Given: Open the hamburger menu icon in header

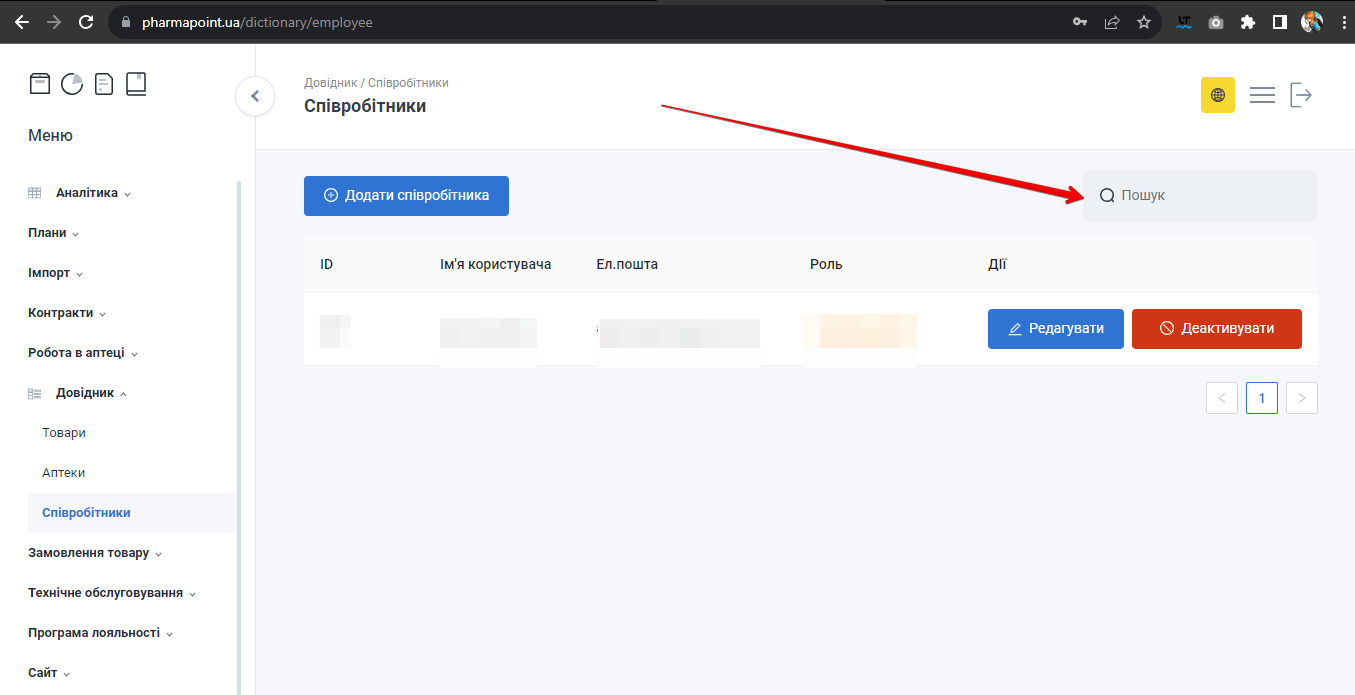Looking at the screenshot, I should [1262, 95].
